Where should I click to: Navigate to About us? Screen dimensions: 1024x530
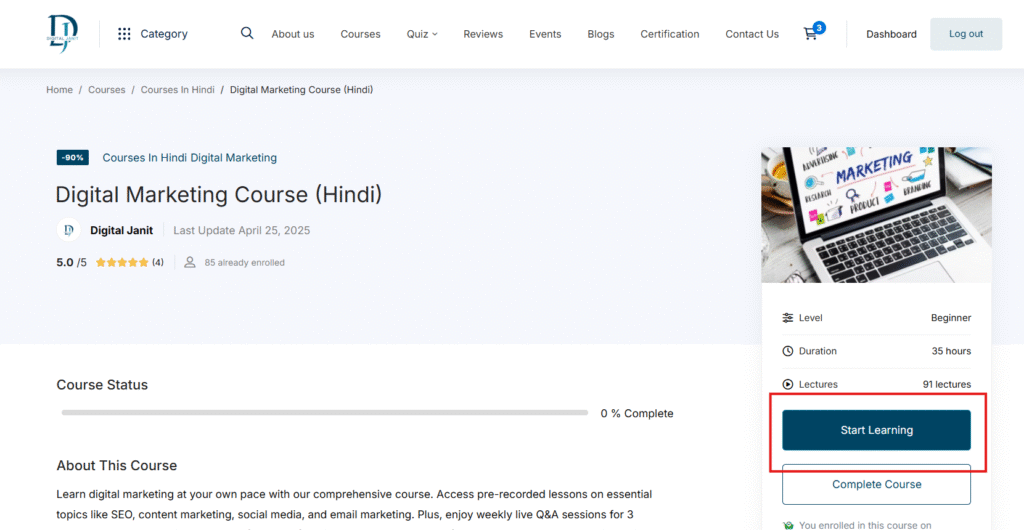(x=292, y=34)
